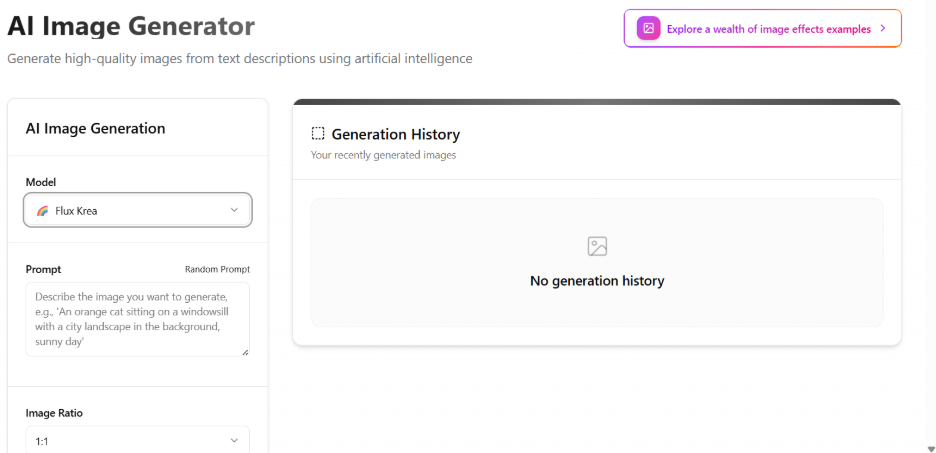Open the Model dropdown showing Flux Krea

tap(138, 210)
